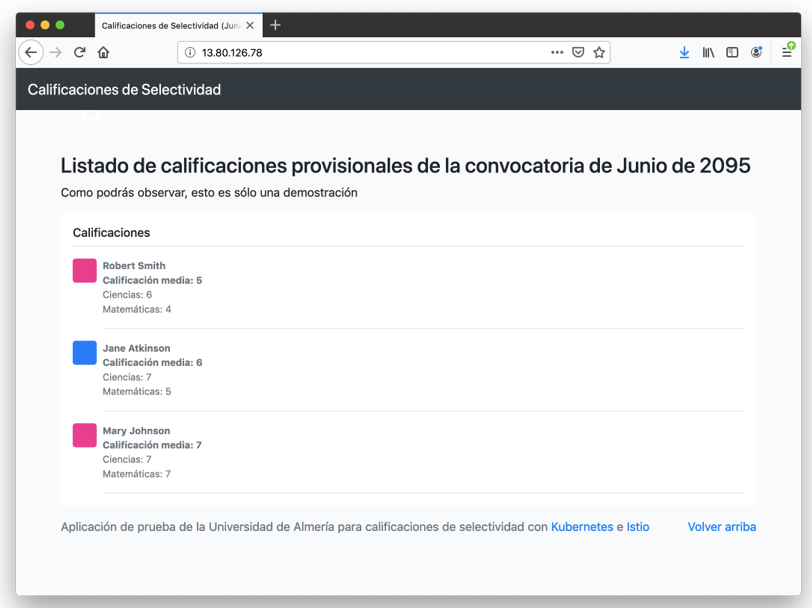Click 'Ciencias: 6' under Robert Smith
This screenshot has width=812, height=608.
point(127,295)
